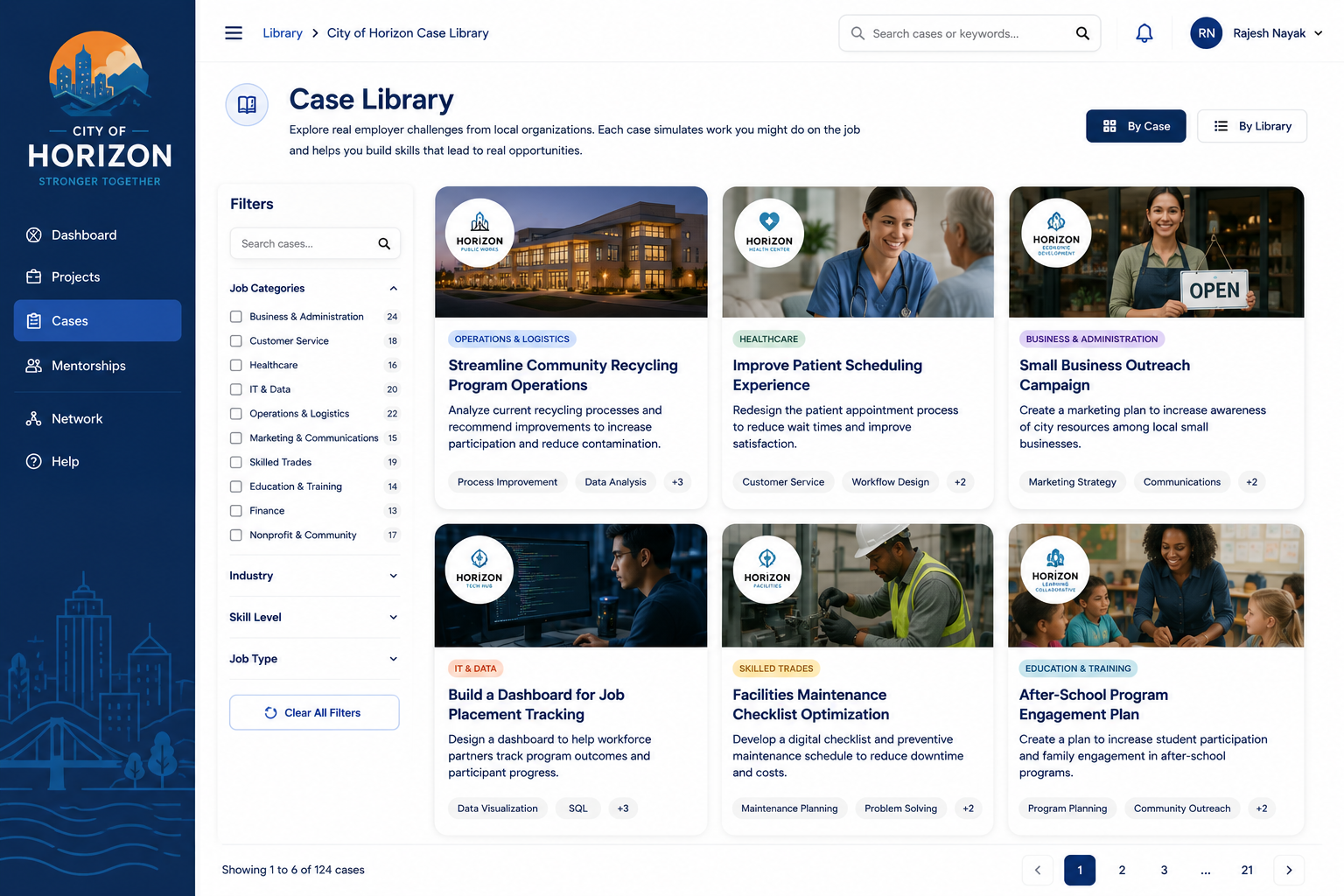Click the top search bar submit magnifier

pyautogui.click(x=1082, y=33)
